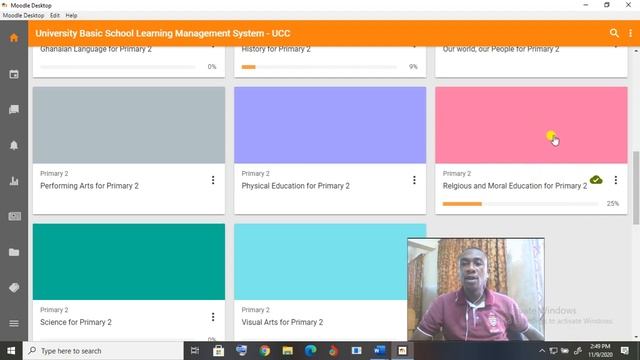Click the grey Performing Arts course image
This screenshot has width=640, height=360.
coord(129,125)
